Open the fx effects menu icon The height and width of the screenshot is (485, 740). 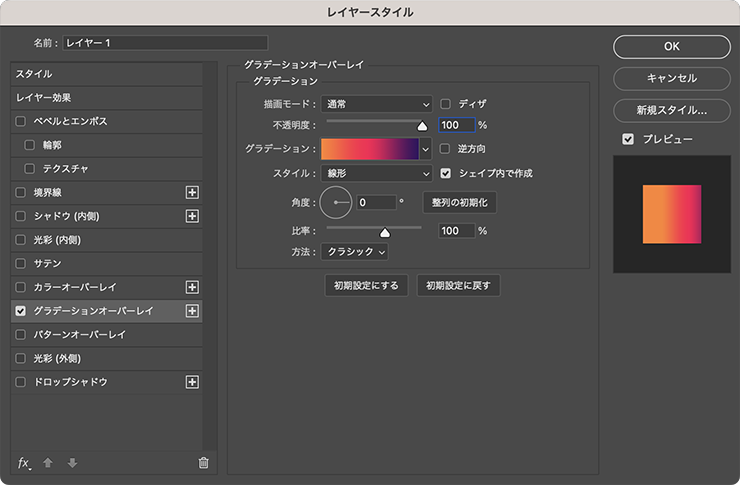click(x=24, y=462)
